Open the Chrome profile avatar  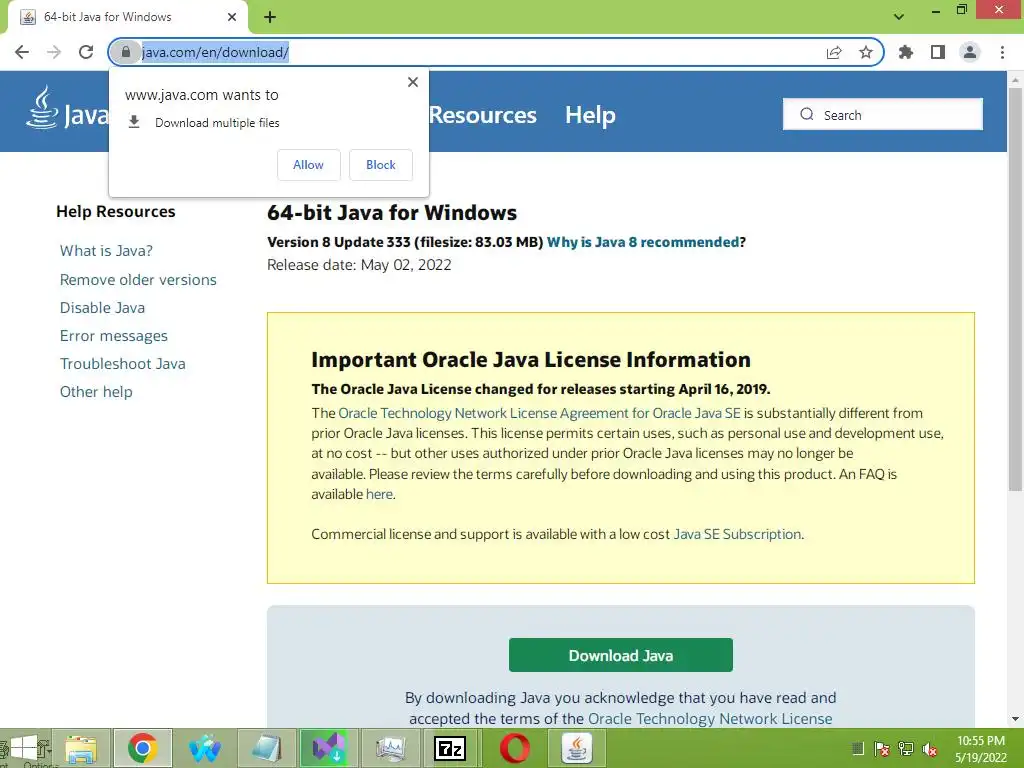(x=970, y=52)
